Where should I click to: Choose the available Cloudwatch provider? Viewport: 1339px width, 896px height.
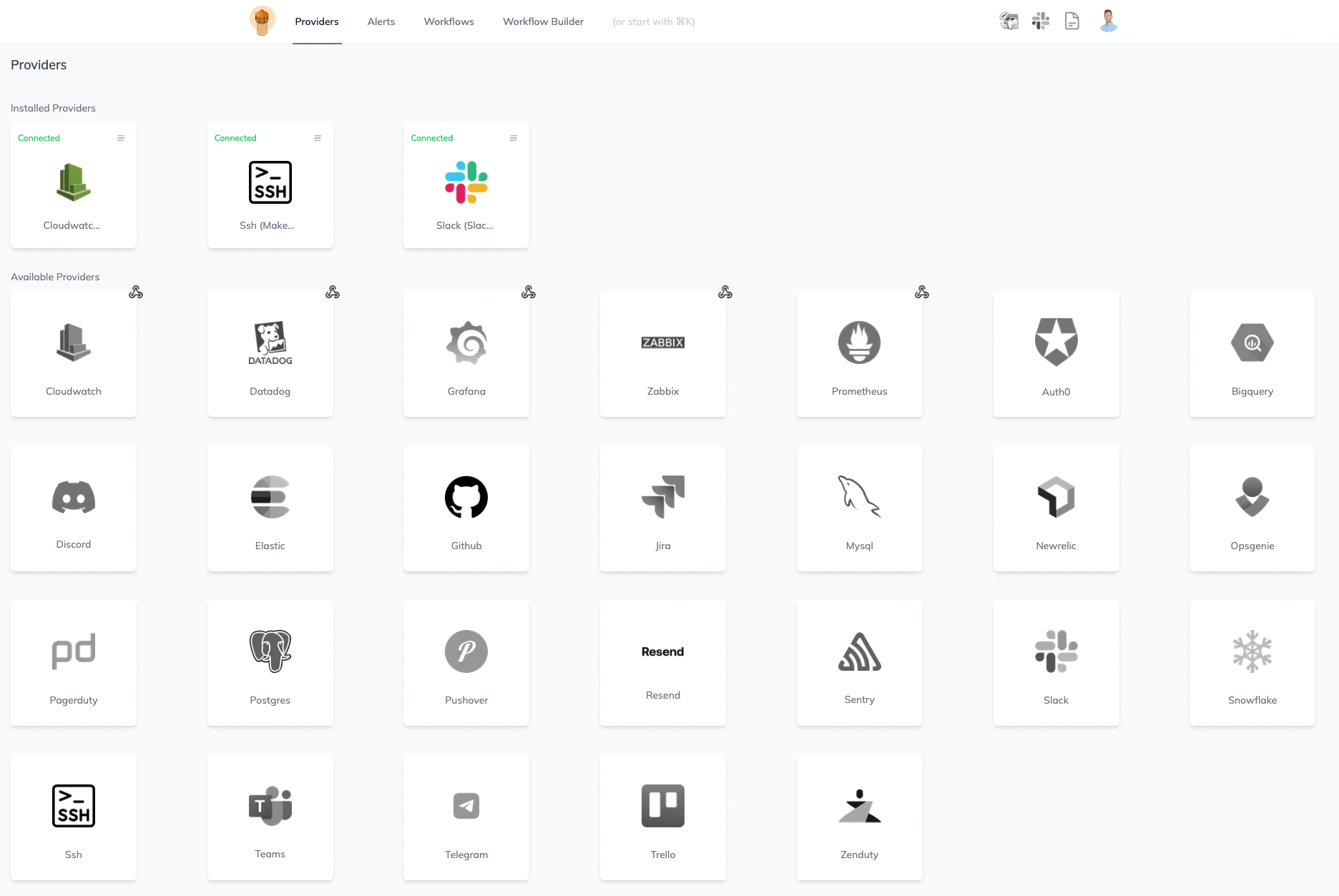click(74, 354)
